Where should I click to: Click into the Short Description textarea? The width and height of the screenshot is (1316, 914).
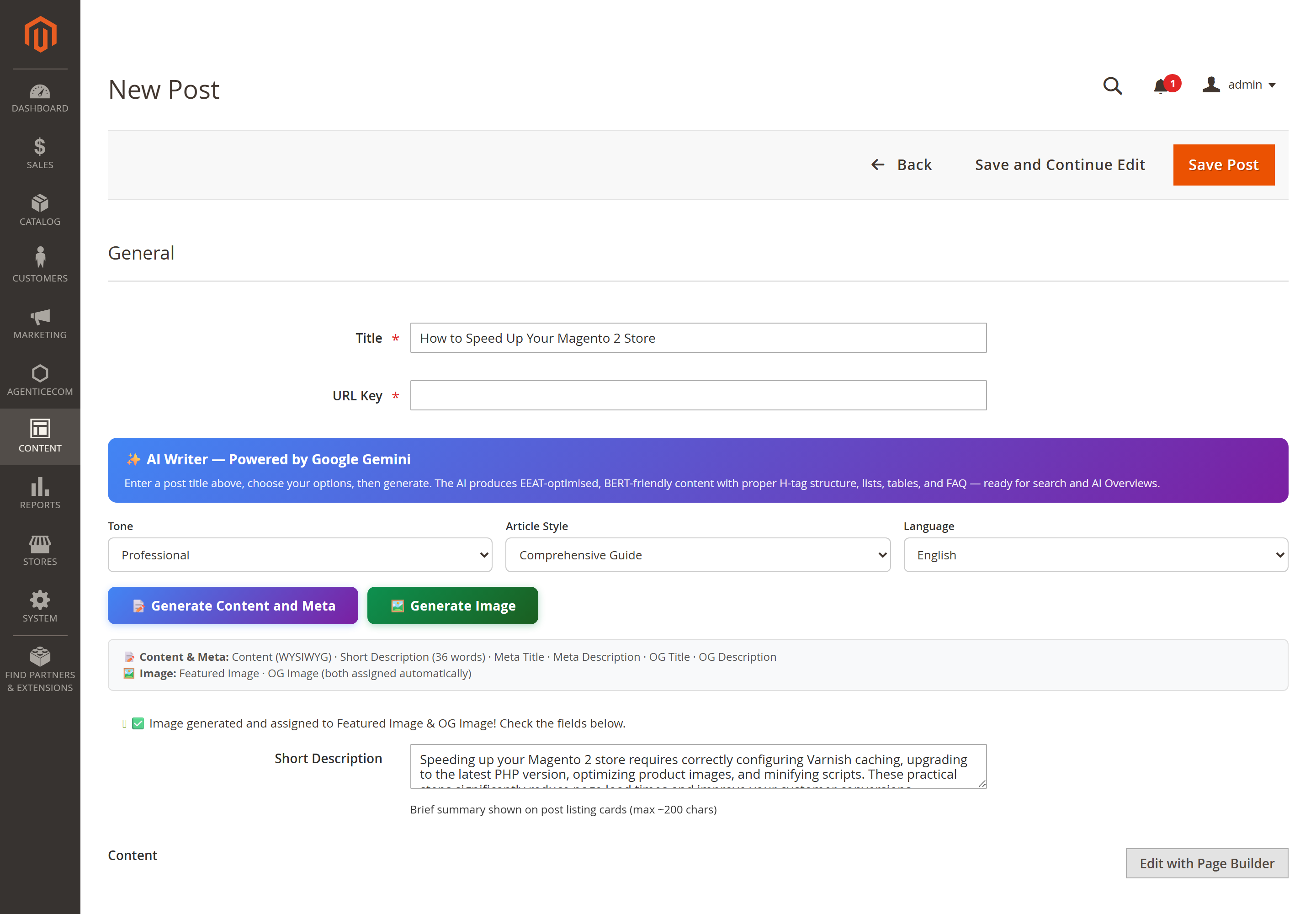[698, 766]
